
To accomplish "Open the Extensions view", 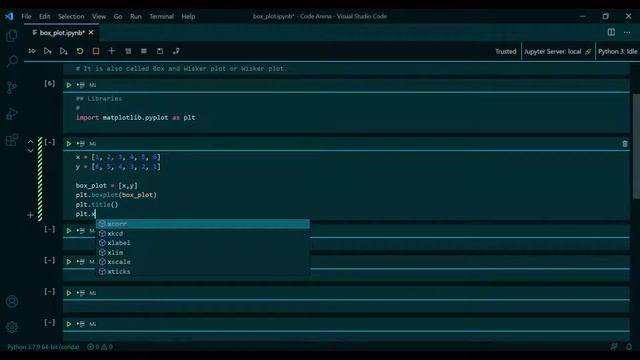I will [12, 140].
